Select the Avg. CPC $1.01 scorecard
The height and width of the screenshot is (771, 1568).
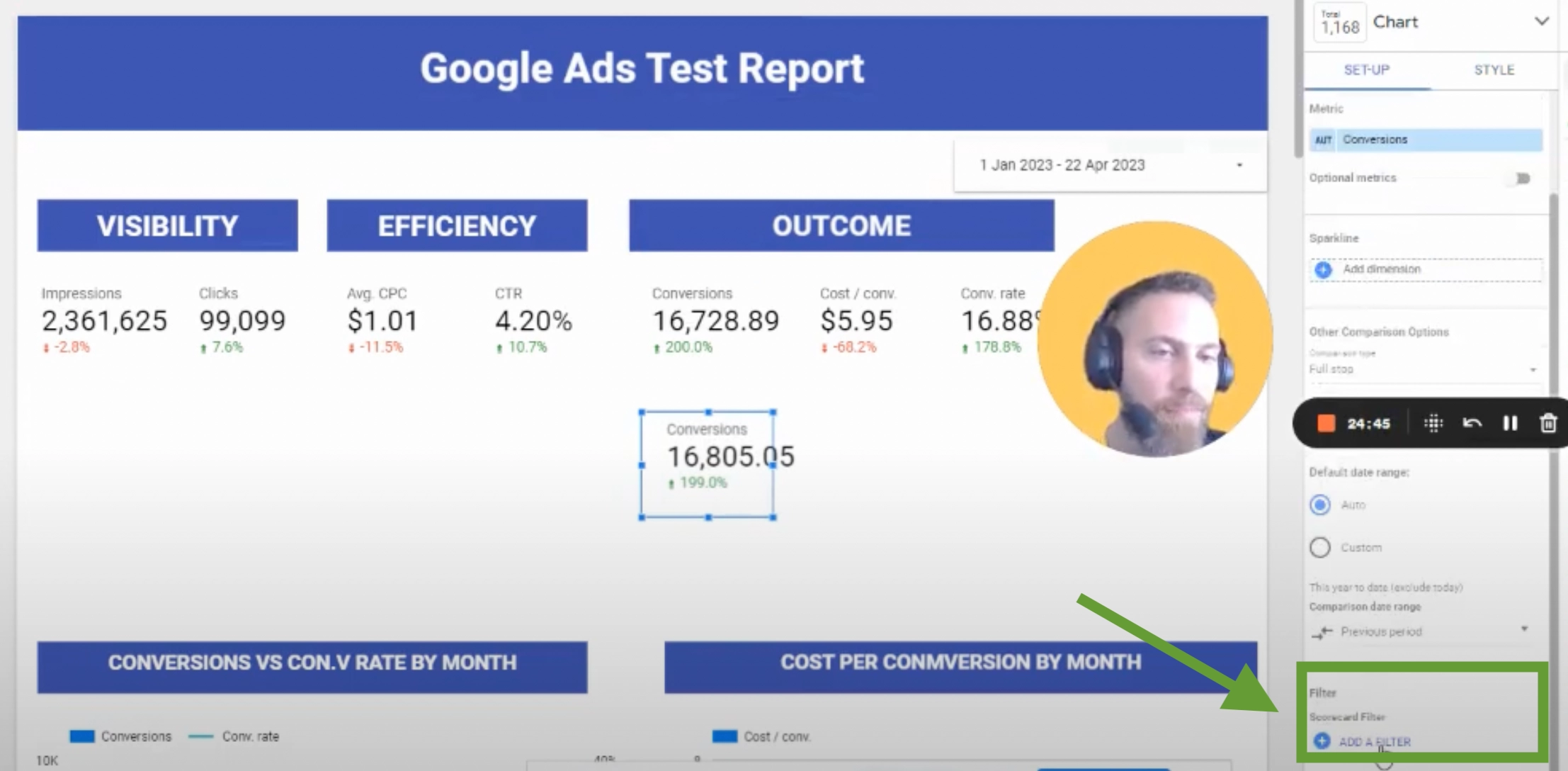pos(382,320)
